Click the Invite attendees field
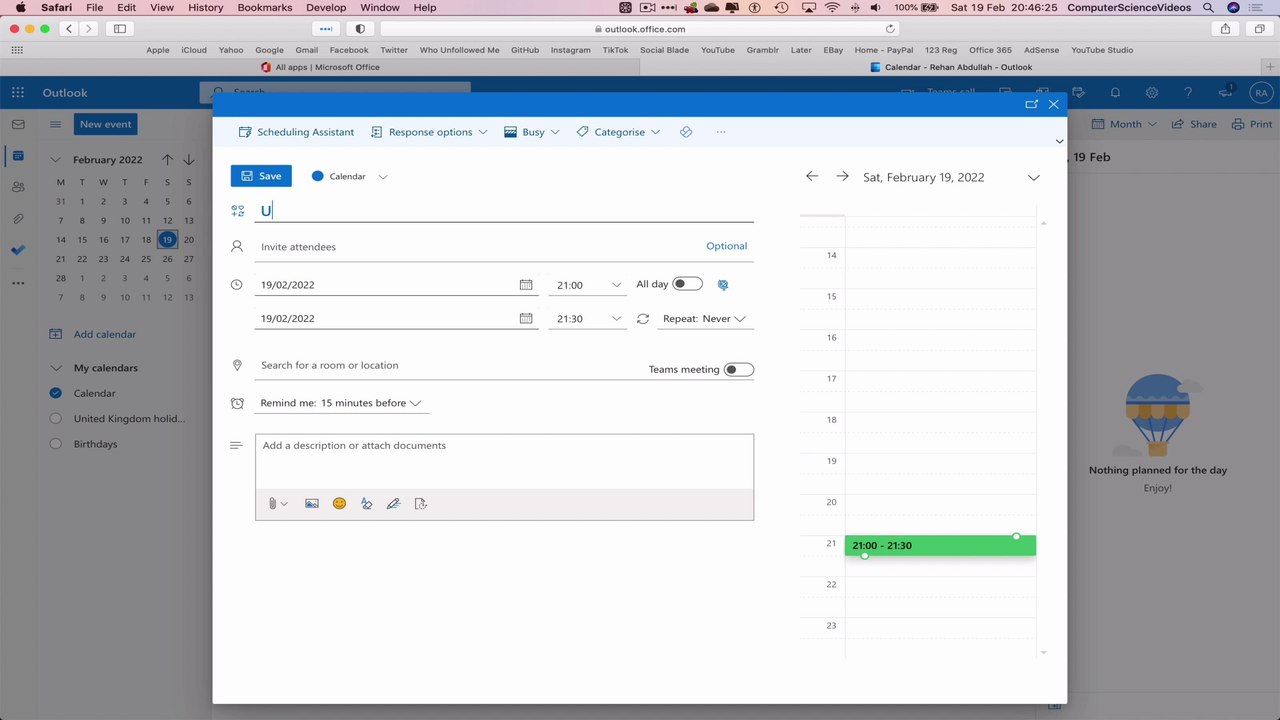1280x720 pixels. point(478,246)
